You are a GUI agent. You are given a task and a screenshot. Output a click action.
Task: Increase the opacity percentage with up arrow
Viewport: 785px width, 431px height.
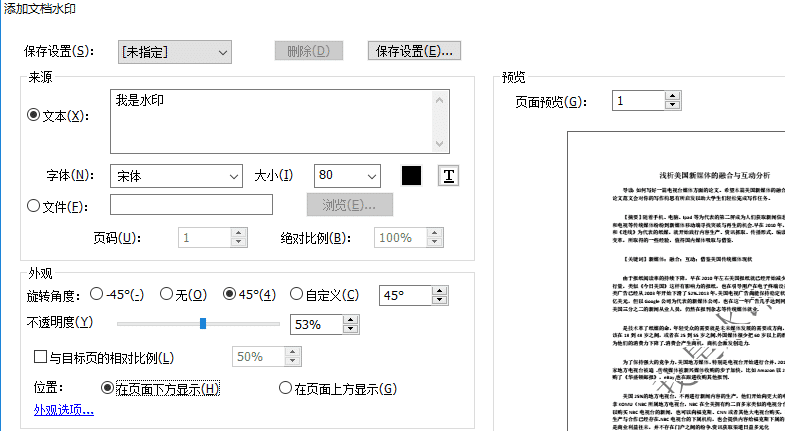point(350,320)
